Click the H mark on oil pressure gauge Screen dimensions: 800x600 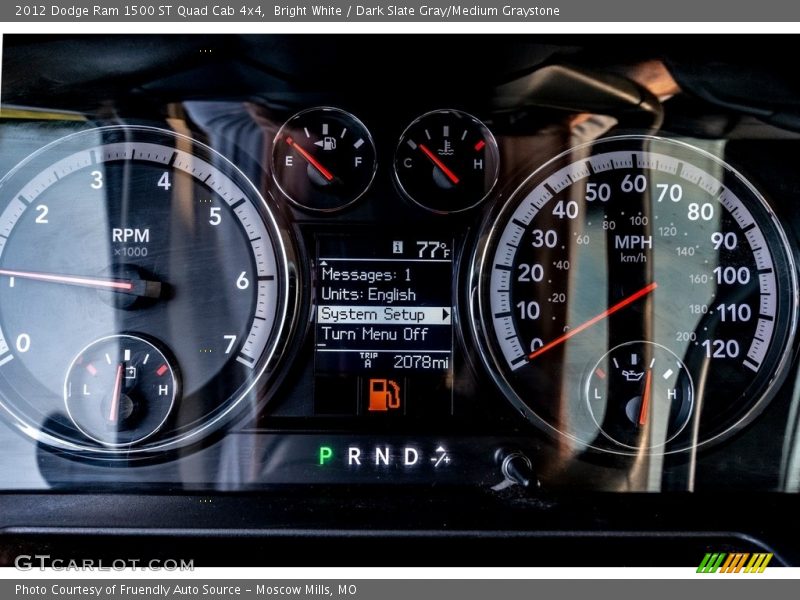(x=672, y=394)
